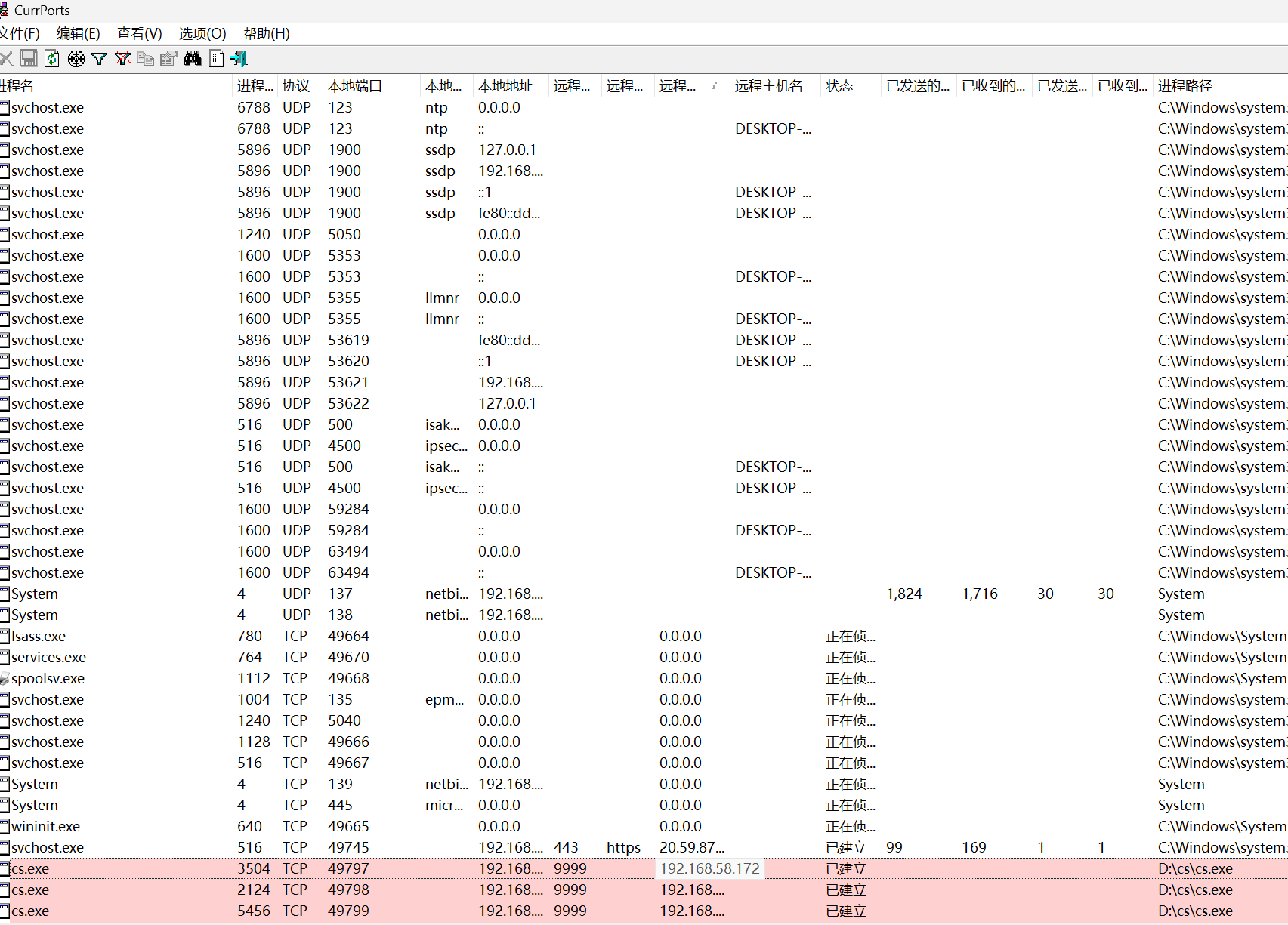The width and height of the screenshot is (1288, 925).
Task: Select the cs.exe row with PID 5456
Action: point(644,911)
